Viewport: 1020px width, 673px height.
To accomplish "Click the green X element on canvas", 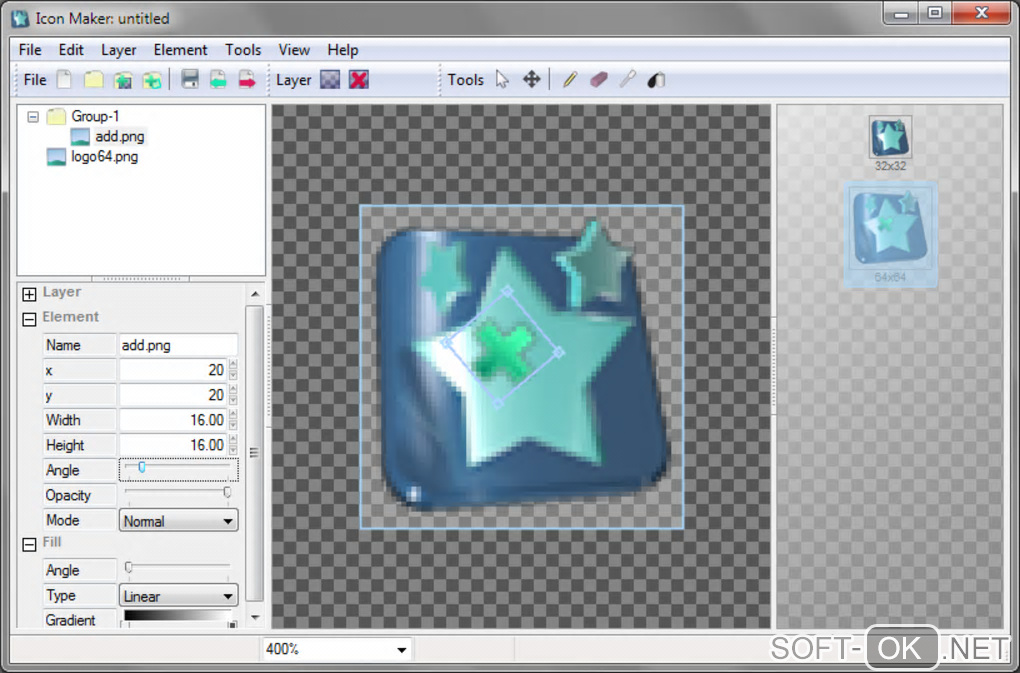I will coord(501,351).
